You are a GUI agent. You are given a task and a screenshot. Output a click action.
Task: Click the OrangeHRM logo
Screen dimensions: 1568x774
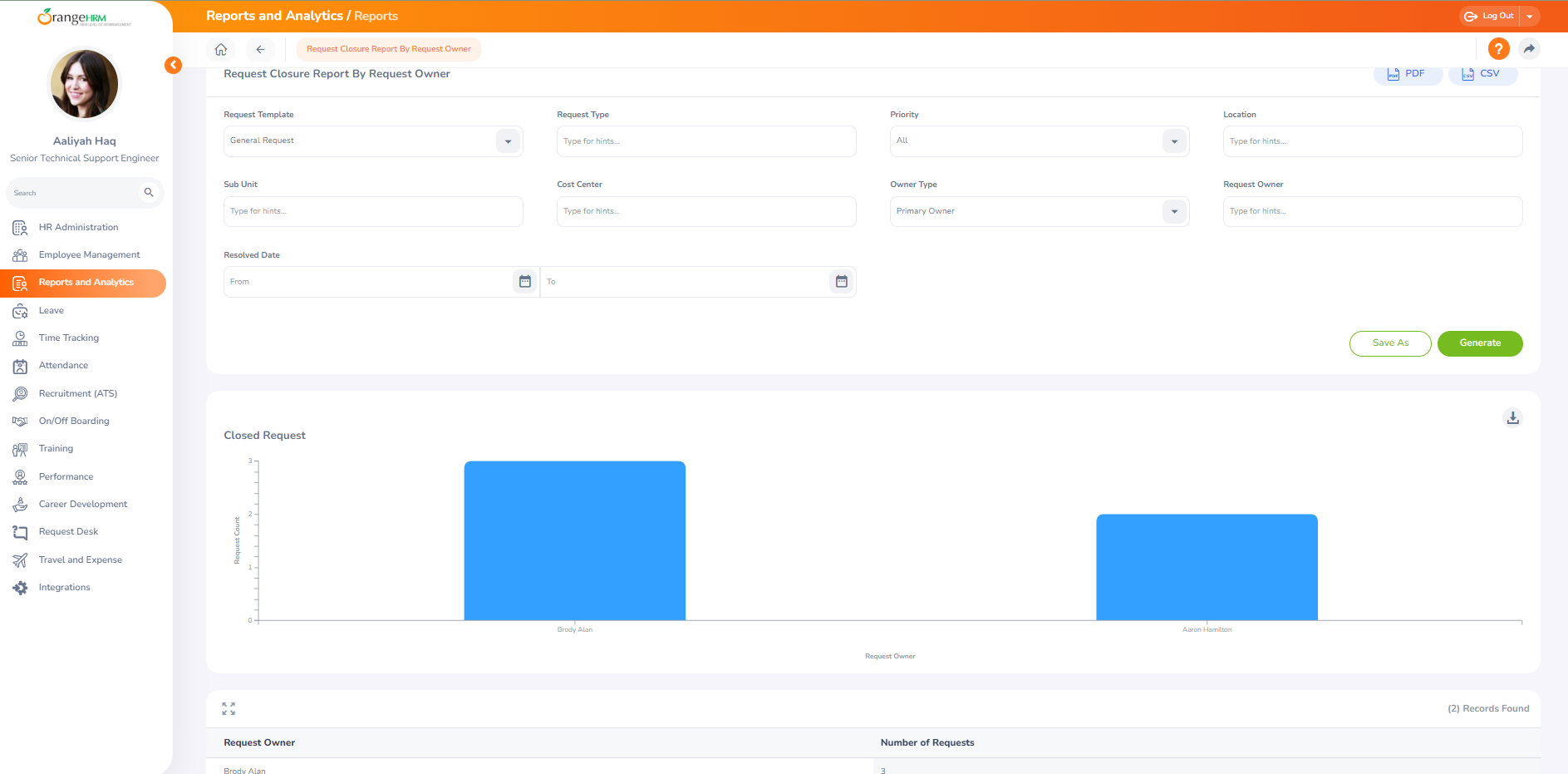point(84,17)
